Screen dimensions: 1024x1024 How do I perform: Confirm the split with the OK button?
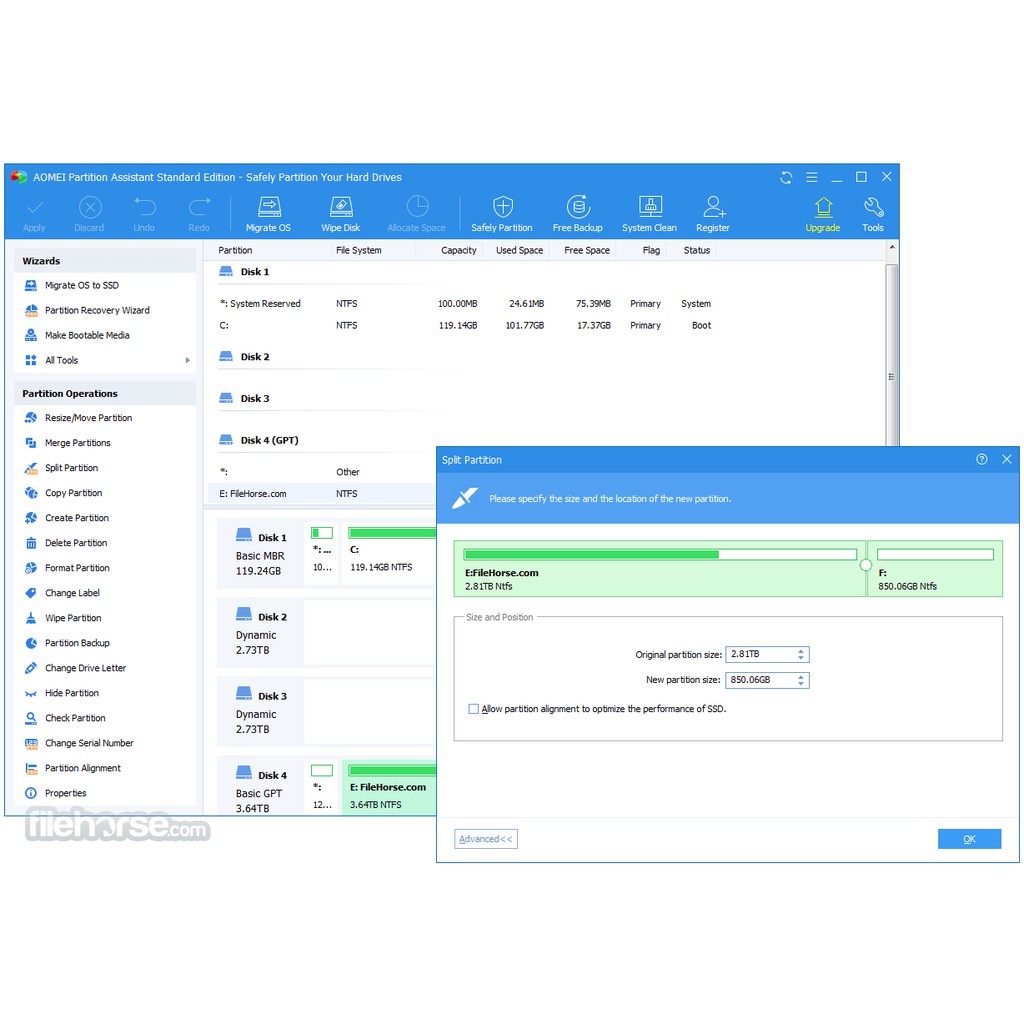969,838
